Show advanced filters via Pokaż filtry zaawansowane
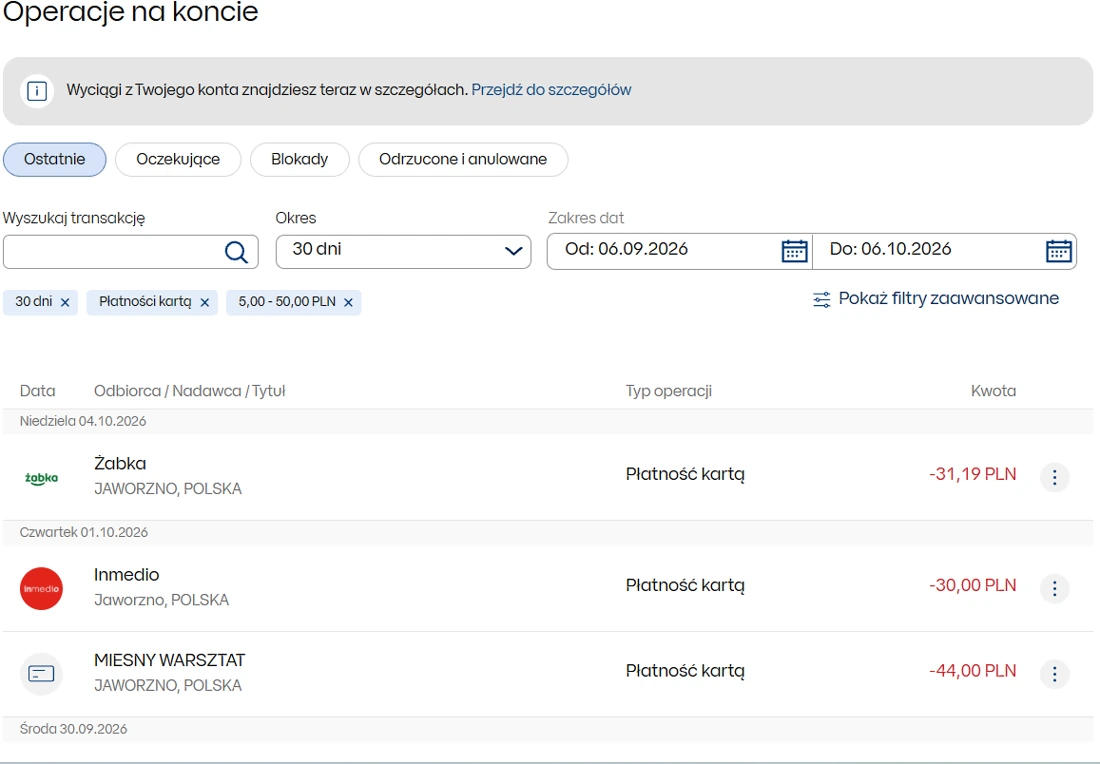The width and height of the screenshot is (1100, 764). (x=936, y=299)
